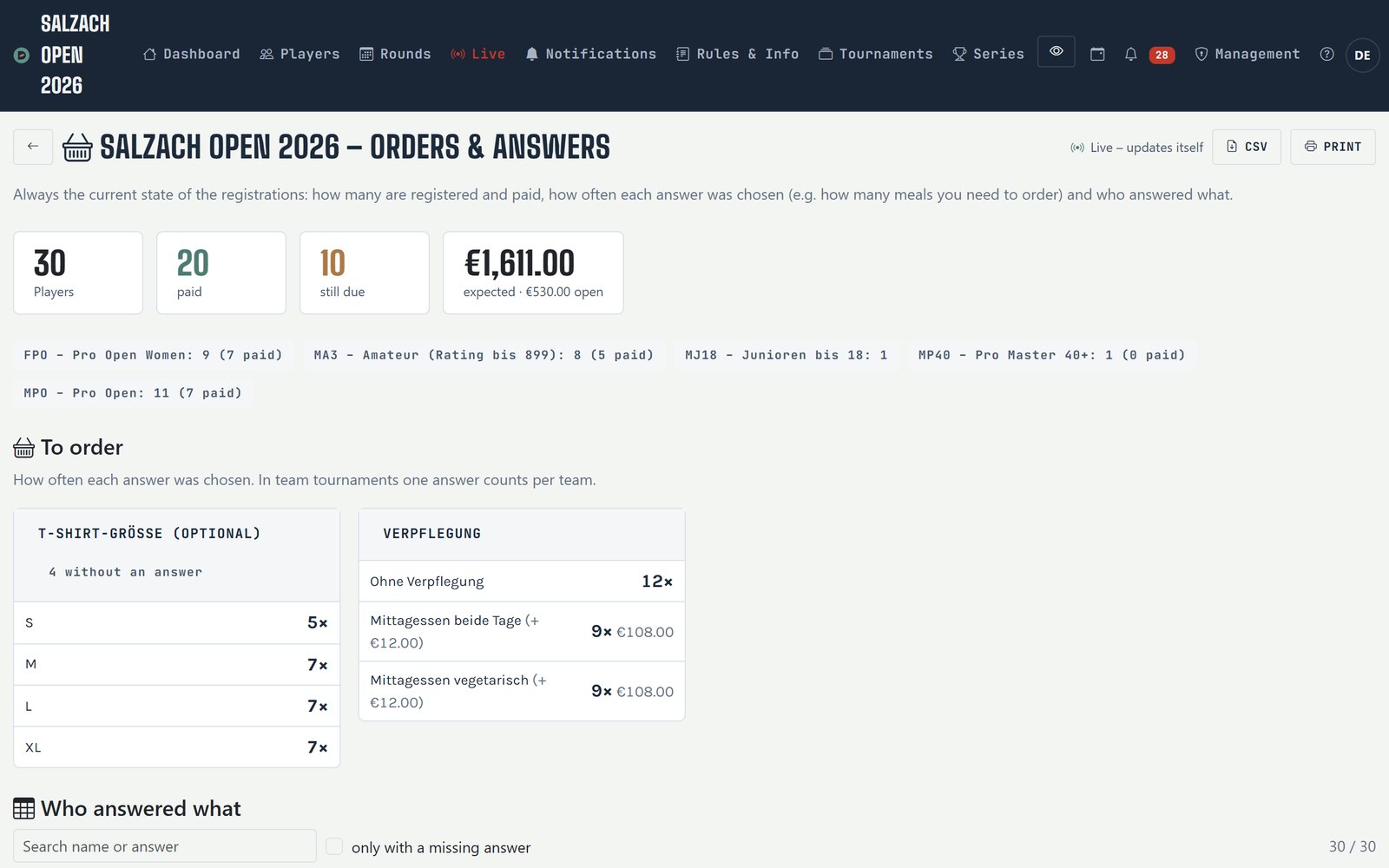This screenshot has width=1389, height=868.
Task: Open the Rounds menu item
Action: [395, 54]
